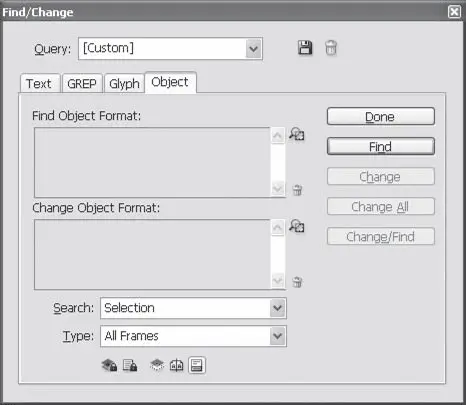Viewport: 466px width, 405px height.
Task: Clear Find Object Format attributes trash icon
Action: [297, 190]
